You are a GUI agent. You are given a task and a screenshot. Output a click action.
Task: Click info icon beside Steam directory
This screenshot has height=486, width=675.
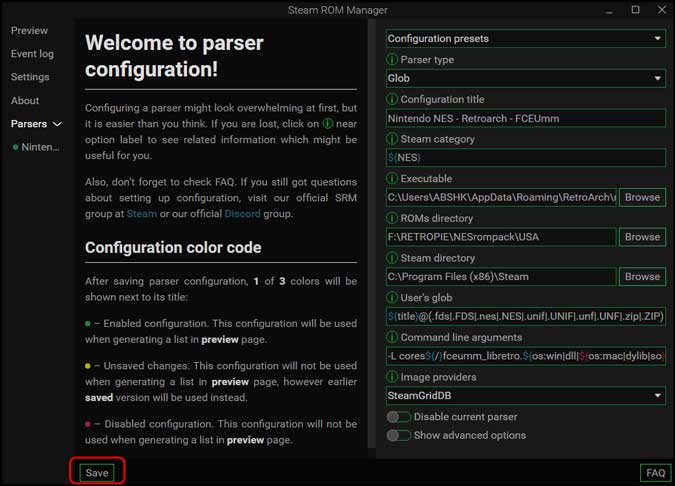(x=392, y=258)
